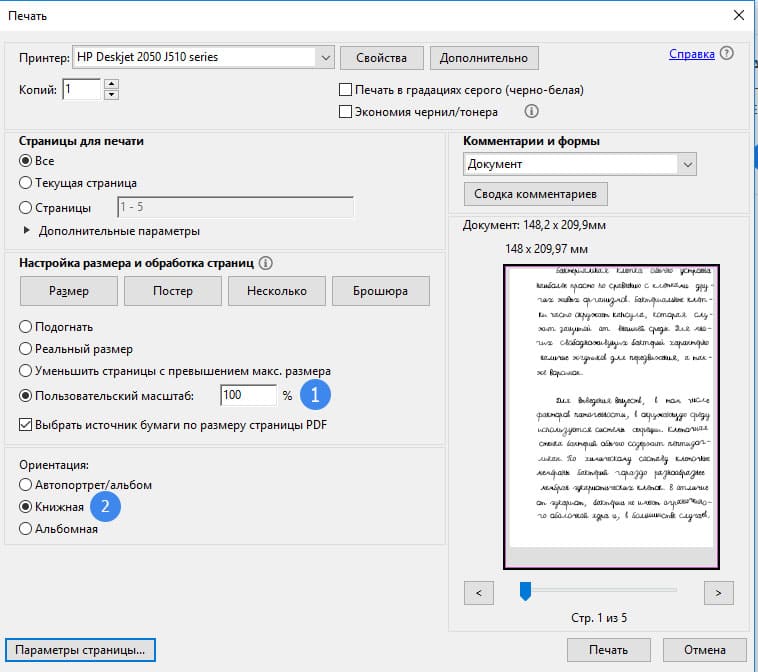Open Комментарии и формы dropdown

(x=686, y=164)
